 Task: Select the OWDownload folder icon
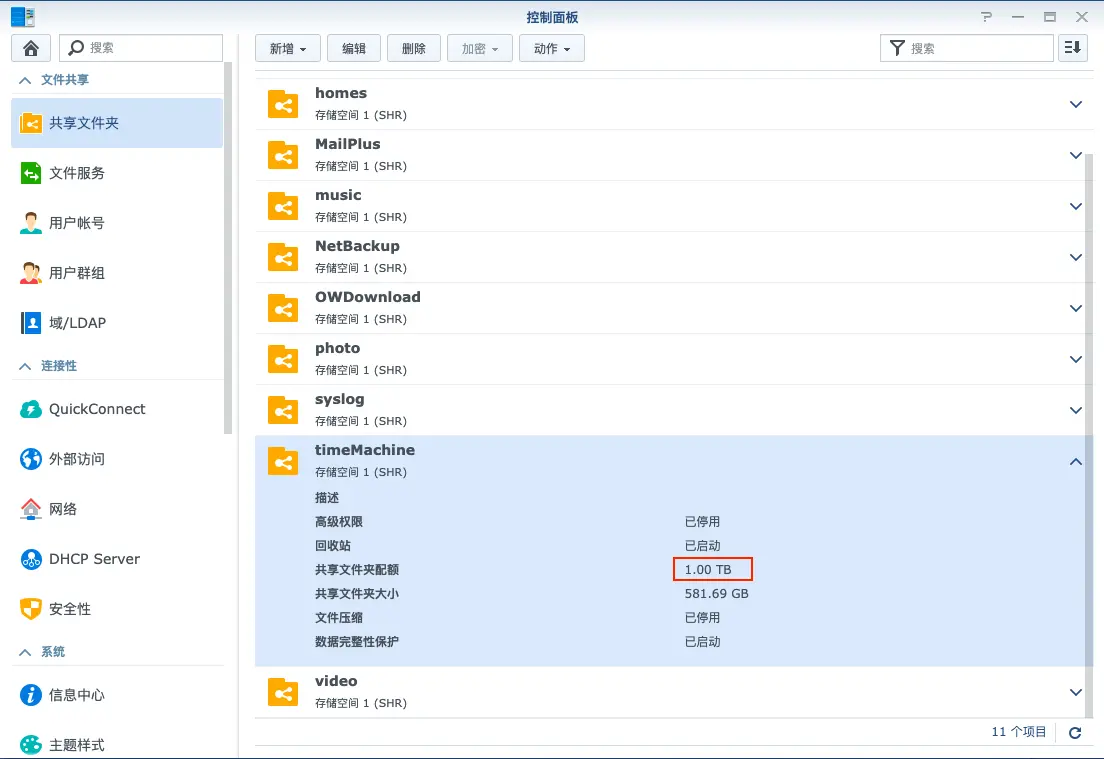tap(283, 308)
